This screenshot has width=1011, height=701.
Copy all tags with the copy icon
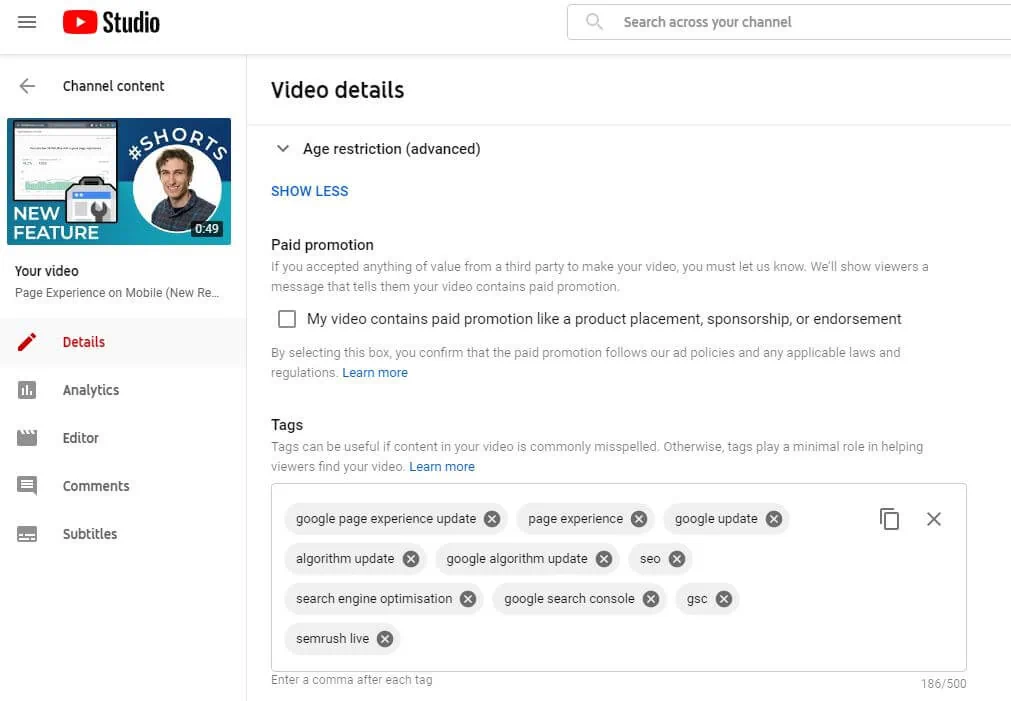[889, 519]
